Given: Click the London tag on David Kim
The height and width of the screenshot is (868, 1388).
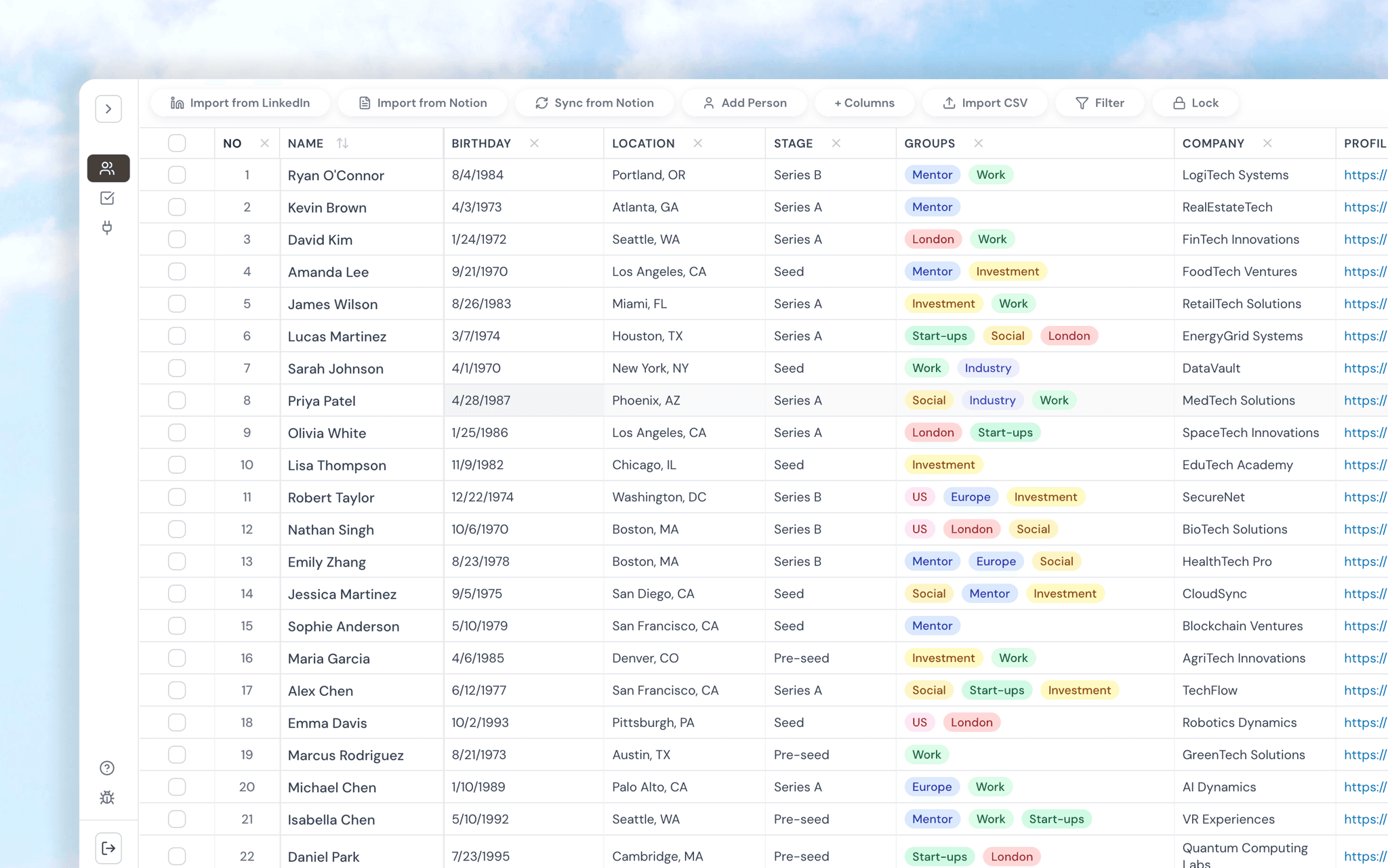Looking at the screenshot, I should click(933, 239).
